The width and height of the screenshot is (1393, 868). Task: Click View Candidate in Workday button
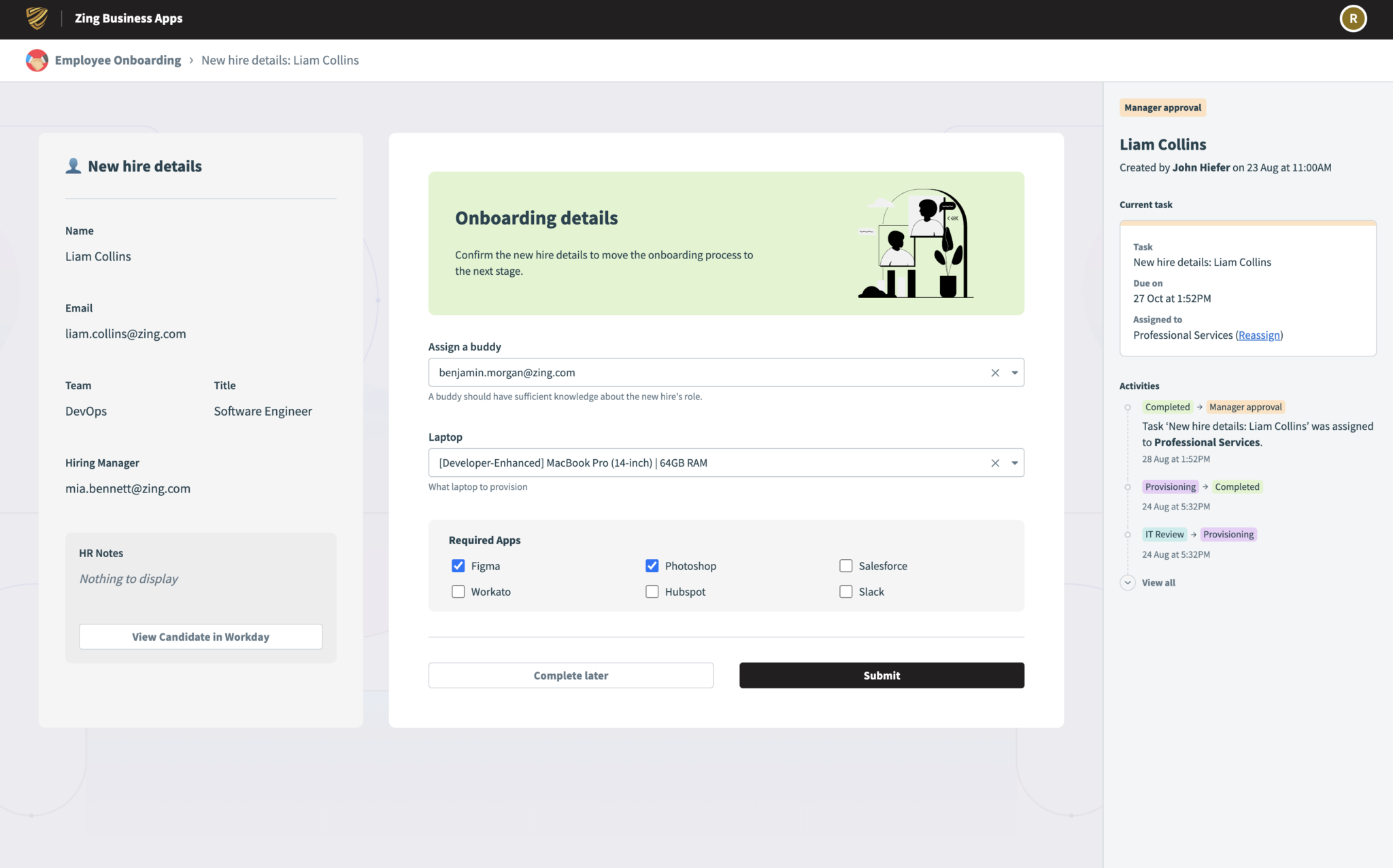[201, 637]
